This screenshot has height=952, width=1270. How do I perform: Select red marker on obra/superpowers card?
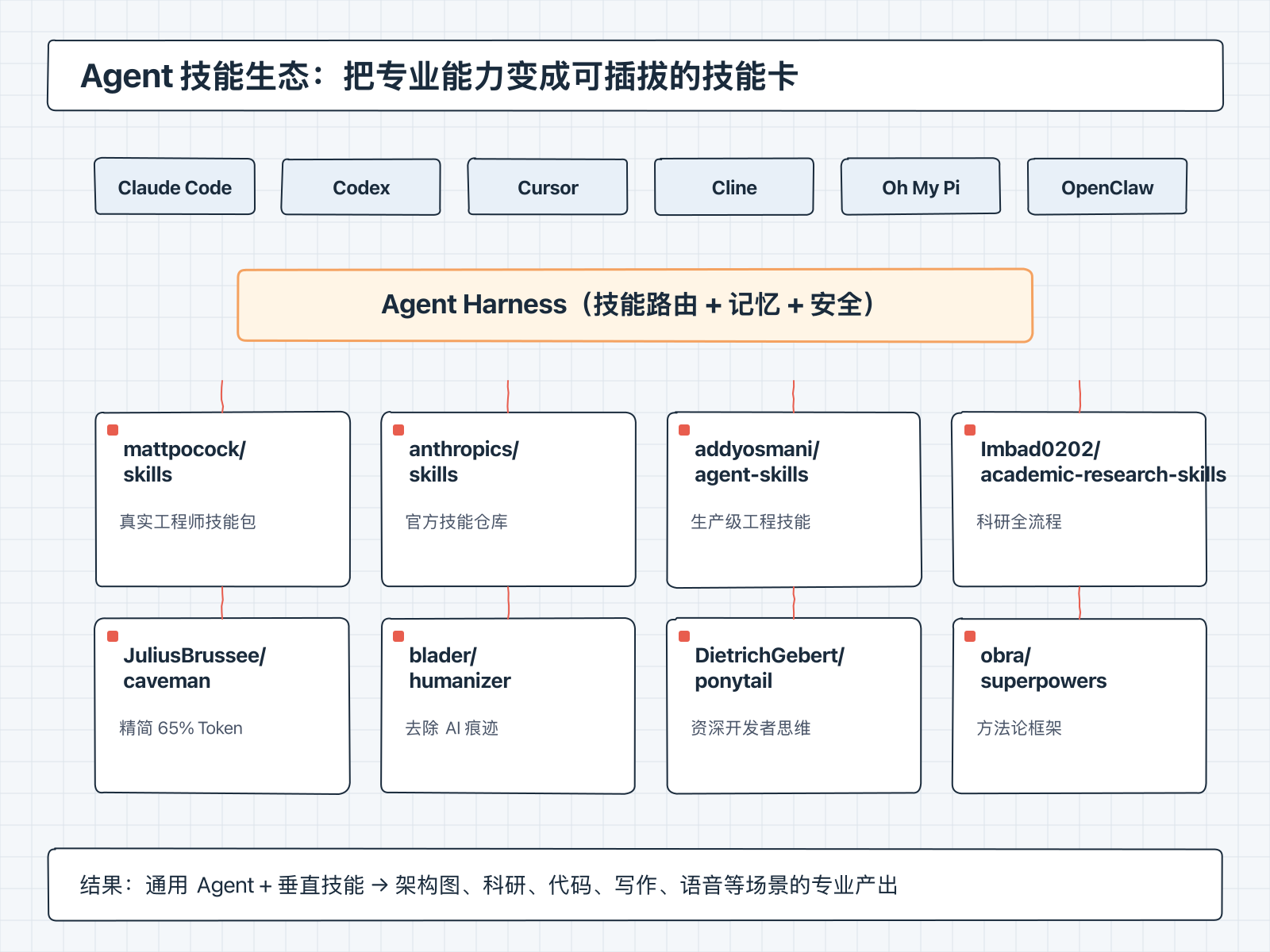[970, 636]
